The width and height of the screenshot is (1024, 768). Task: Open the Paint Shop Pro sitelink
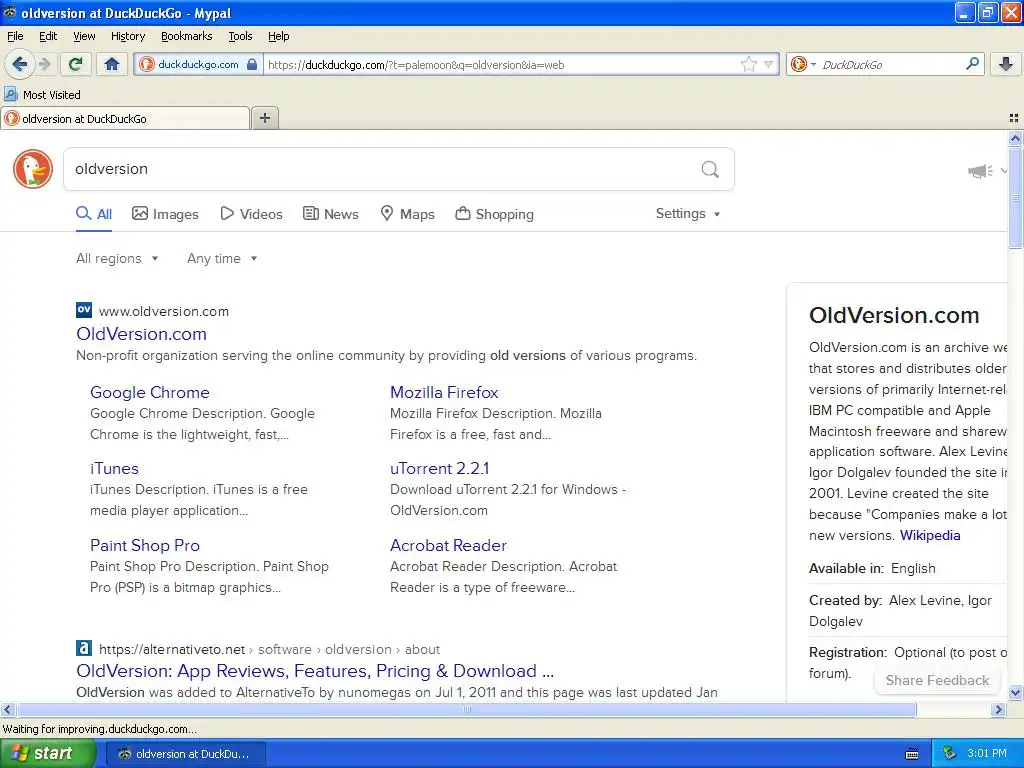(145, 545)
